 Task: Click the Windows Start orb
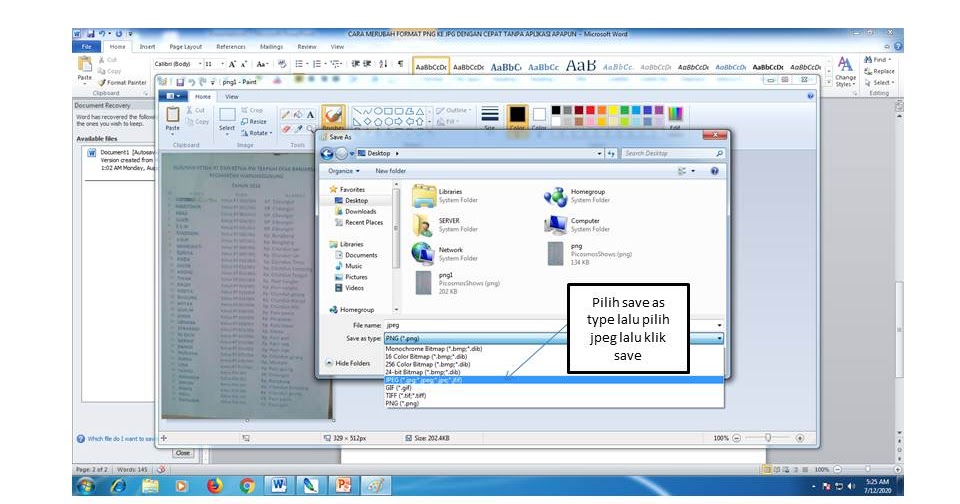86,486
